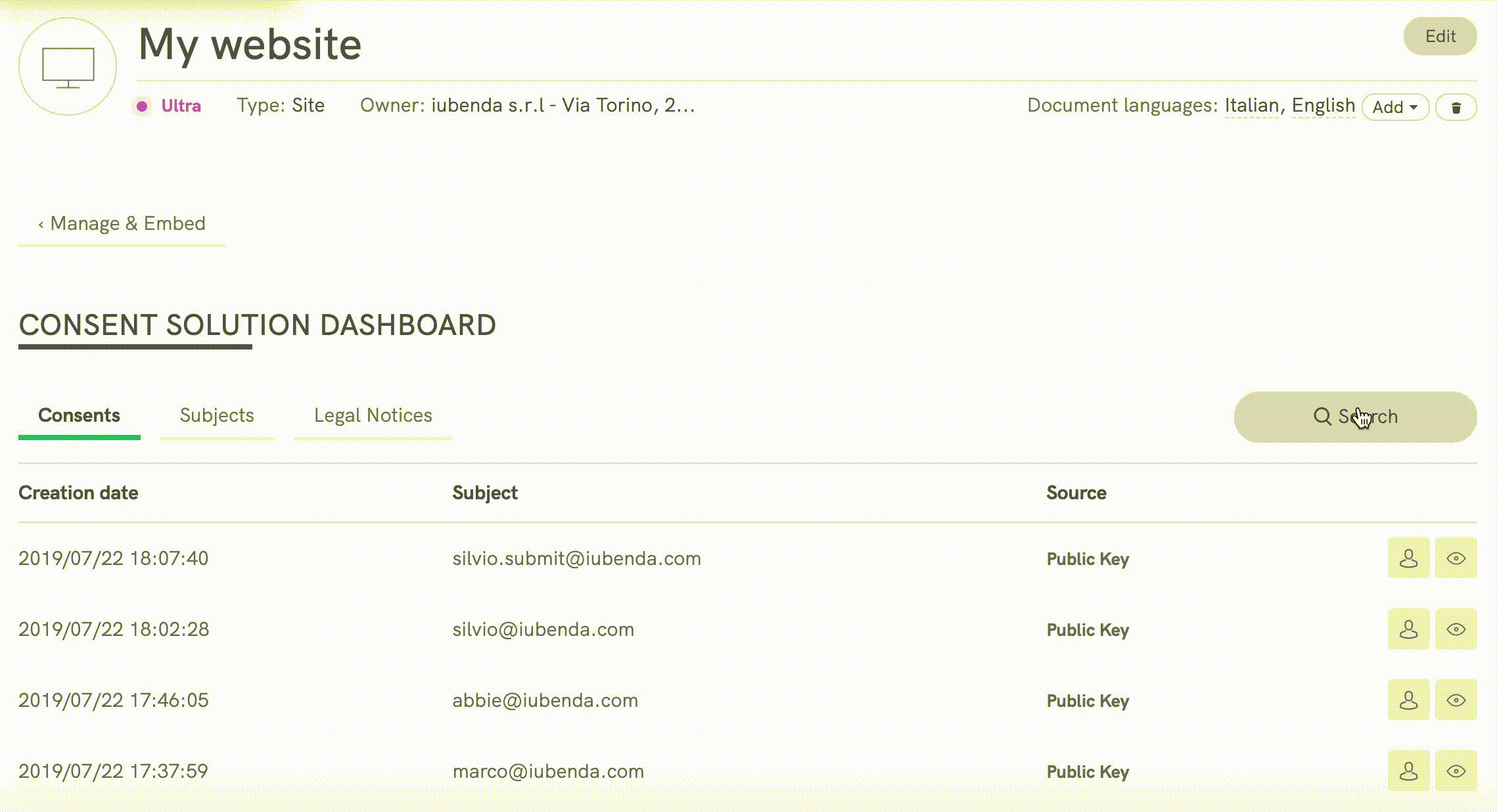Reveal marco@iubenda.com consent with the eye icon

(1456, 771)
